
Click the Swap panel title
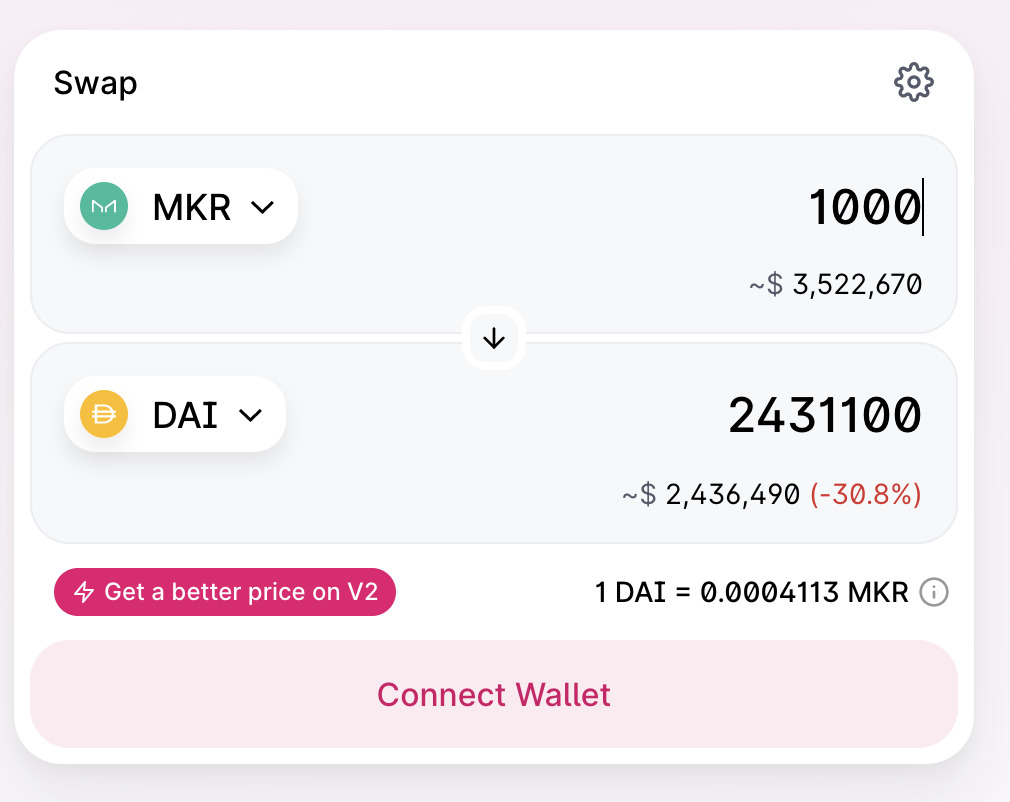click(x=96, y=83)
